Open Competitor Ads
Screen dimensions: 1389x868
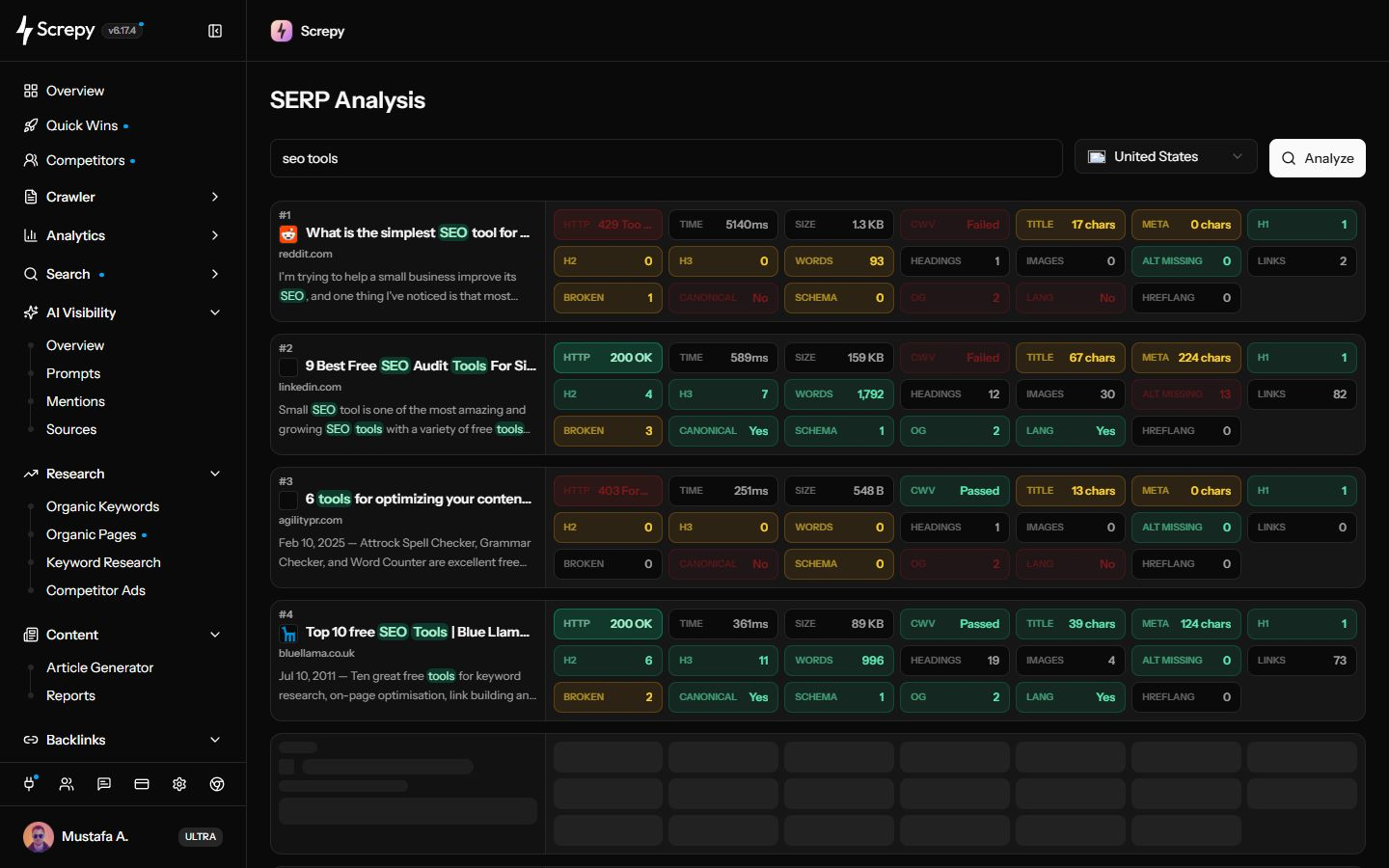click(x=95, y=590)
